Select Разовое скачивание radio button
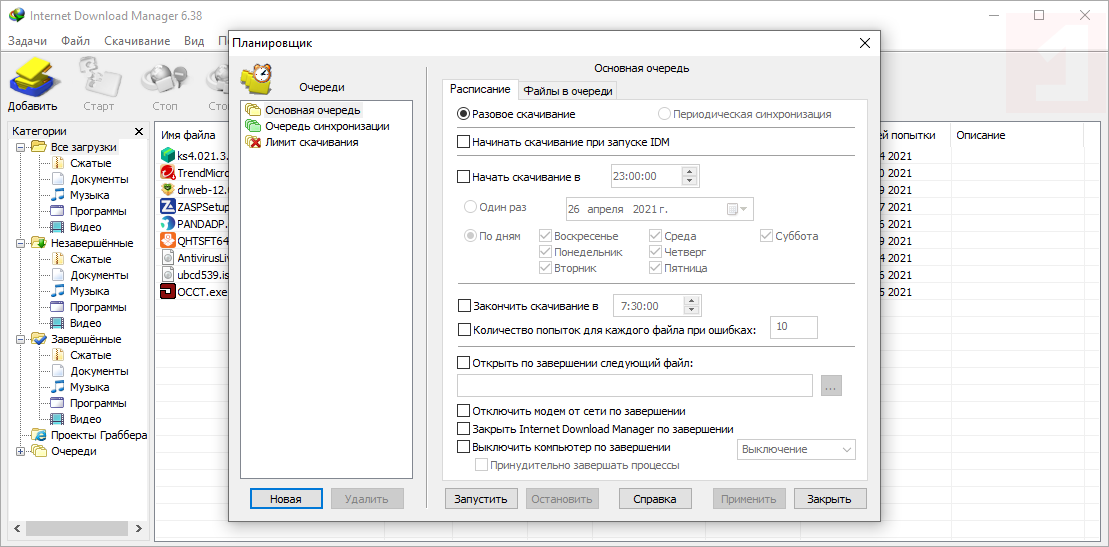The width and height of the screenshot is (1109, 547). coord(463,113)
